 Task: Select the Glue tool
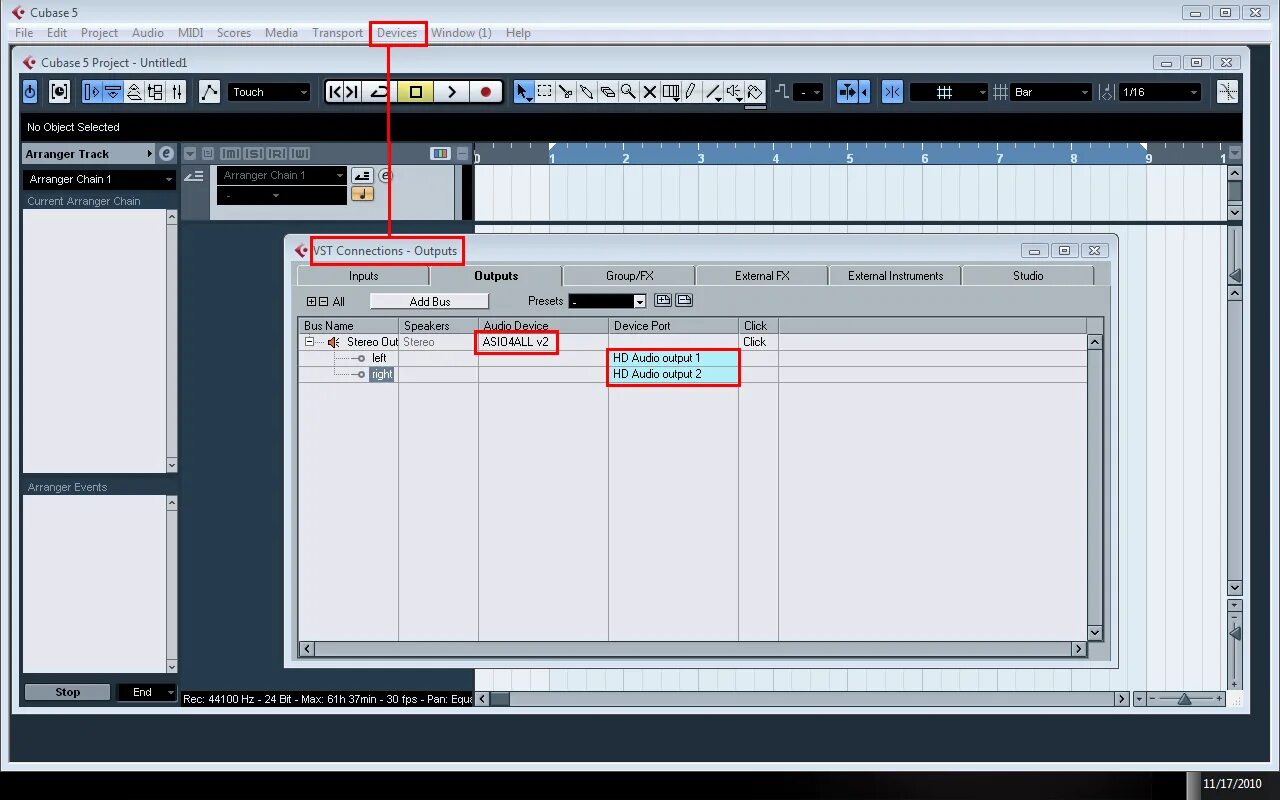[586, 92]
